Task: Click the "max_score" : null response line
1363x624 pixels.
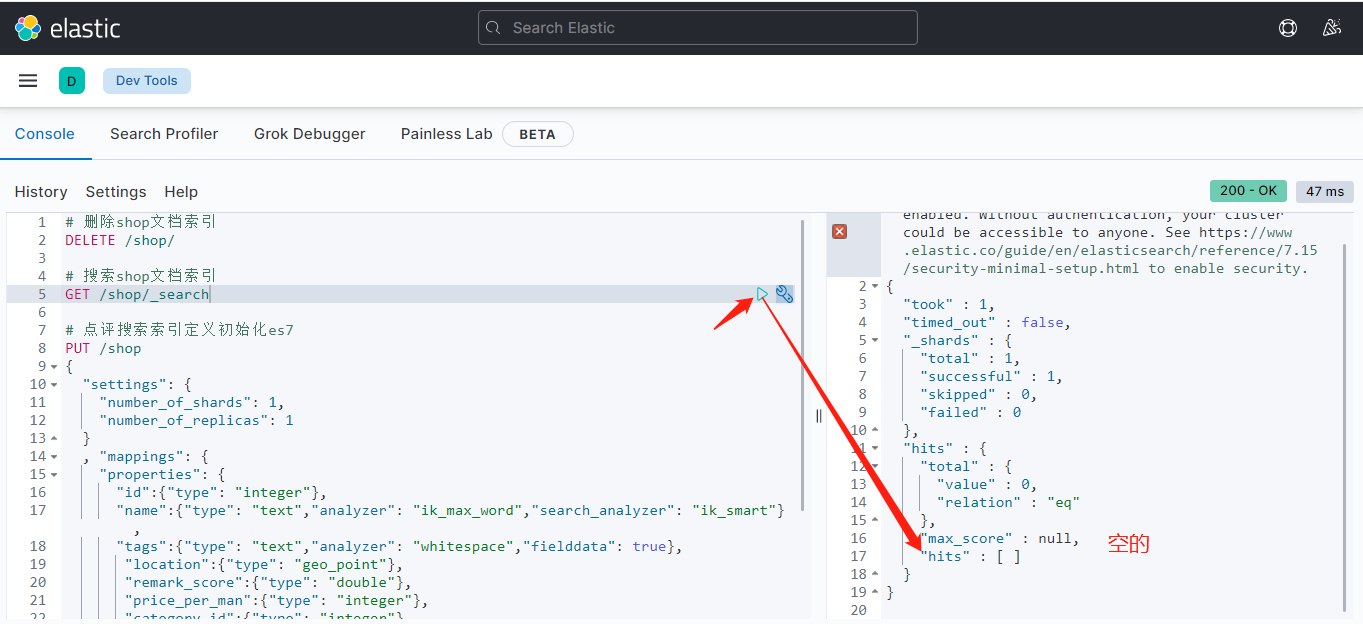Action: pyautogui.click(x=1000, y=538)
